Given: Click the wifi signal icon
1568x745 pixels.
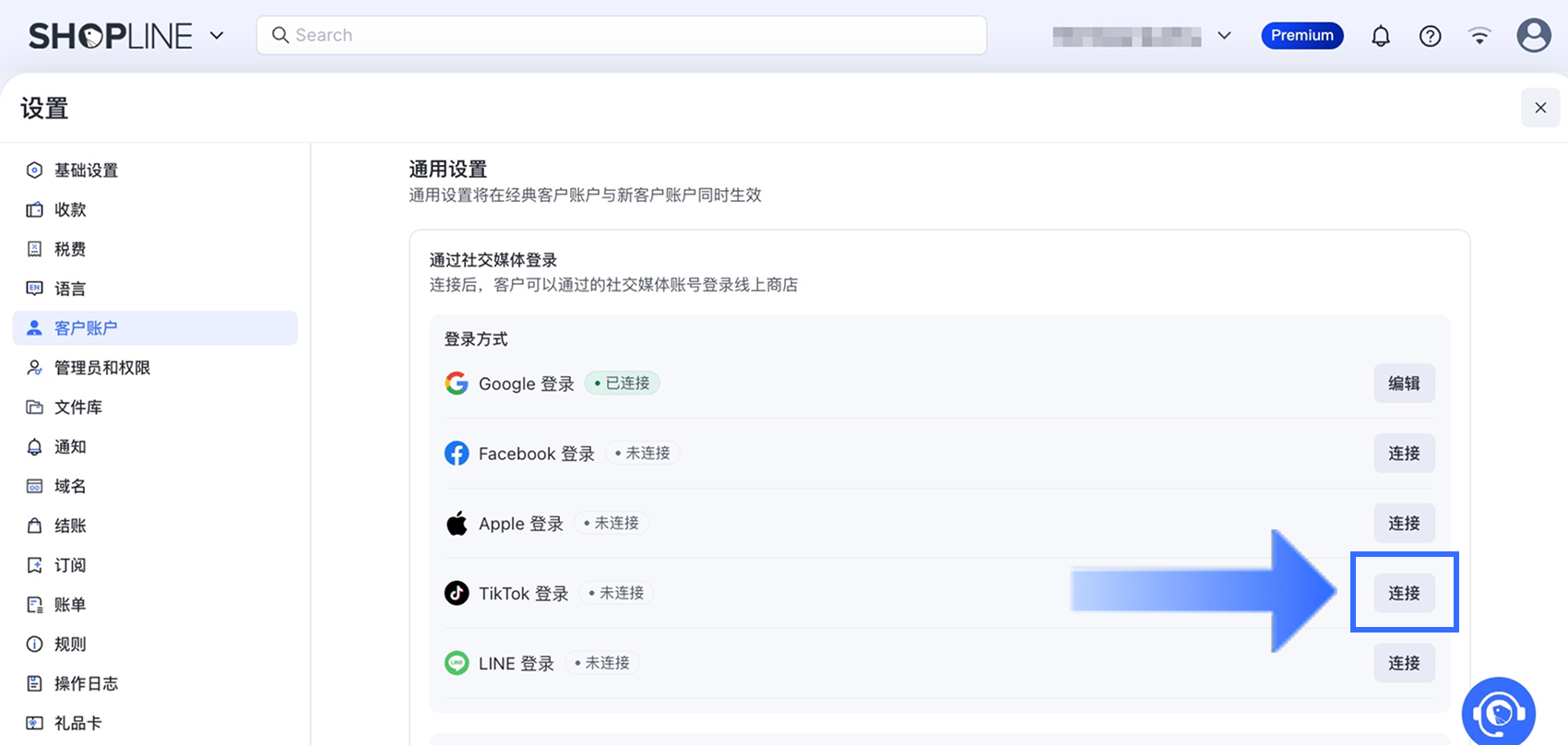Looking at the screenshot, I should 1479,36.
